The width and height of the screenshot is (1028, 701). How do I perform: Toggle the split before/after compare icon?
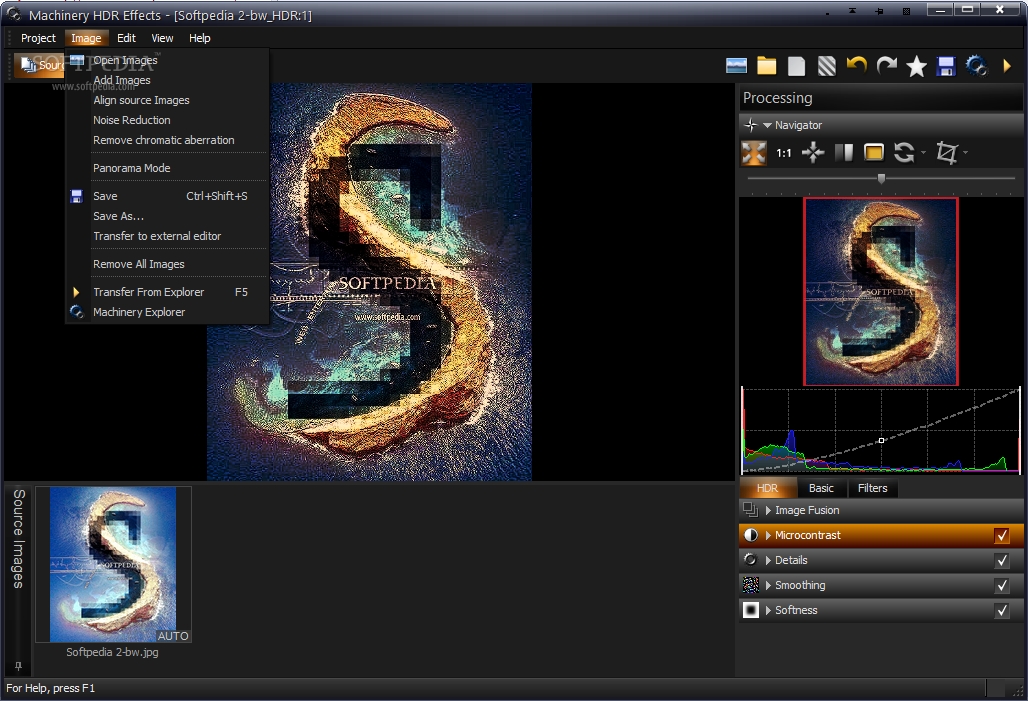844,153
